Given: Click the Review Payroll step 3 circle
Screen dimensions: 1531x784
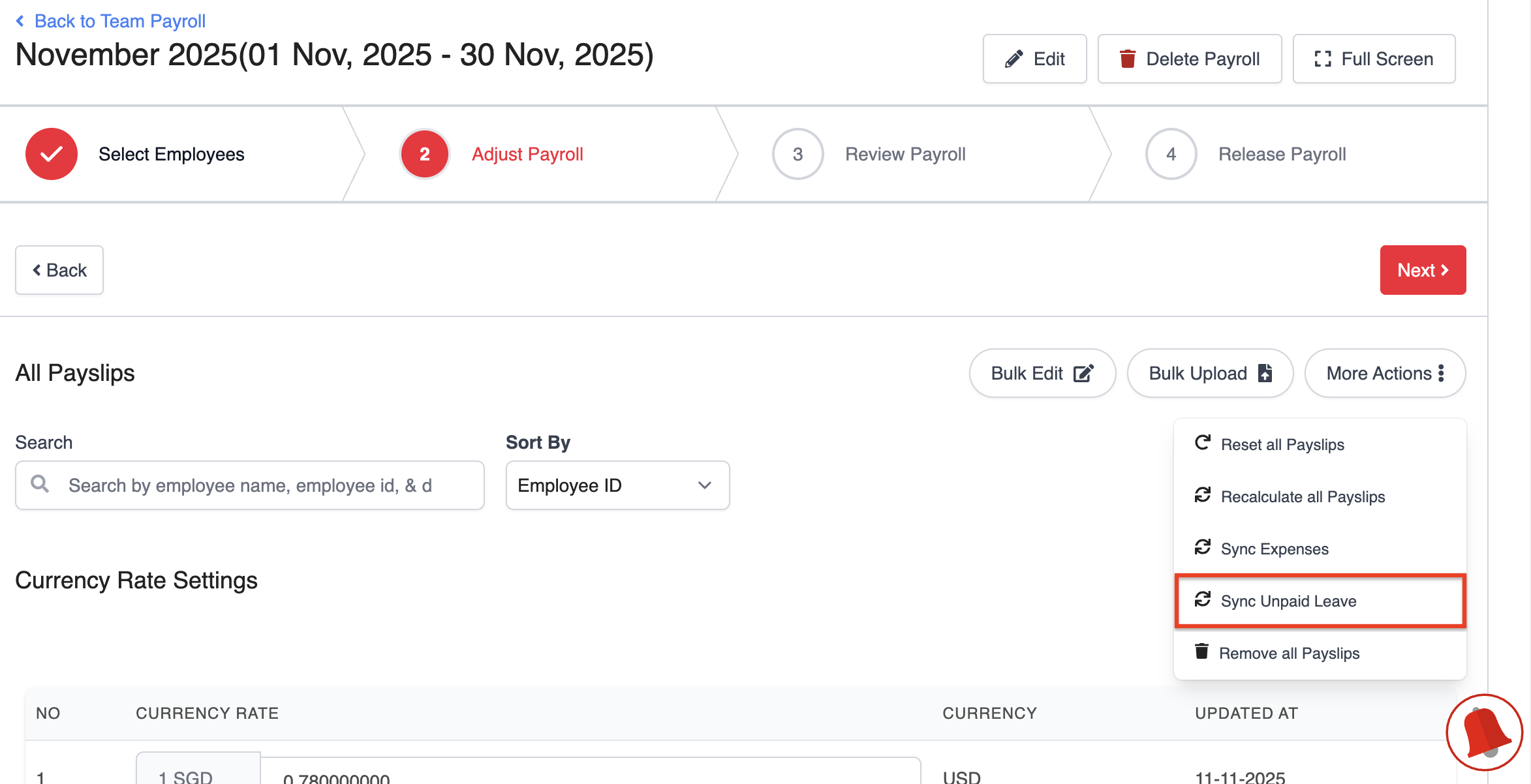Looking at the screenshot, I should point(797,154).
